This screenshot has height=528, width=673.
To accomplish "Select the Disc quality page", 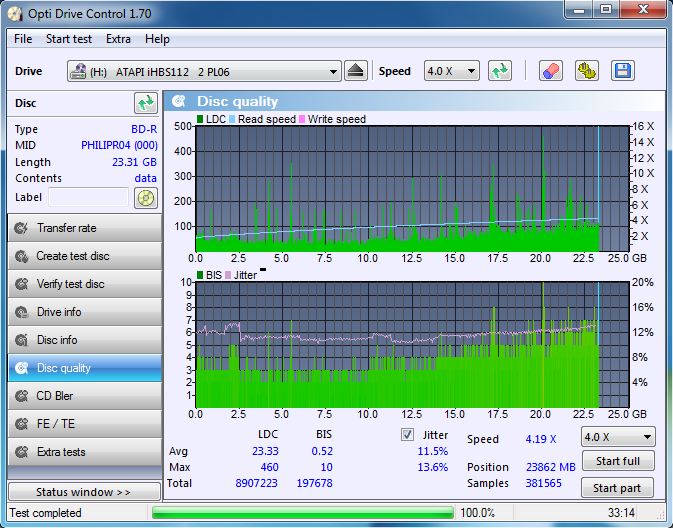I will pyautogui.click(x=85, y=368).
